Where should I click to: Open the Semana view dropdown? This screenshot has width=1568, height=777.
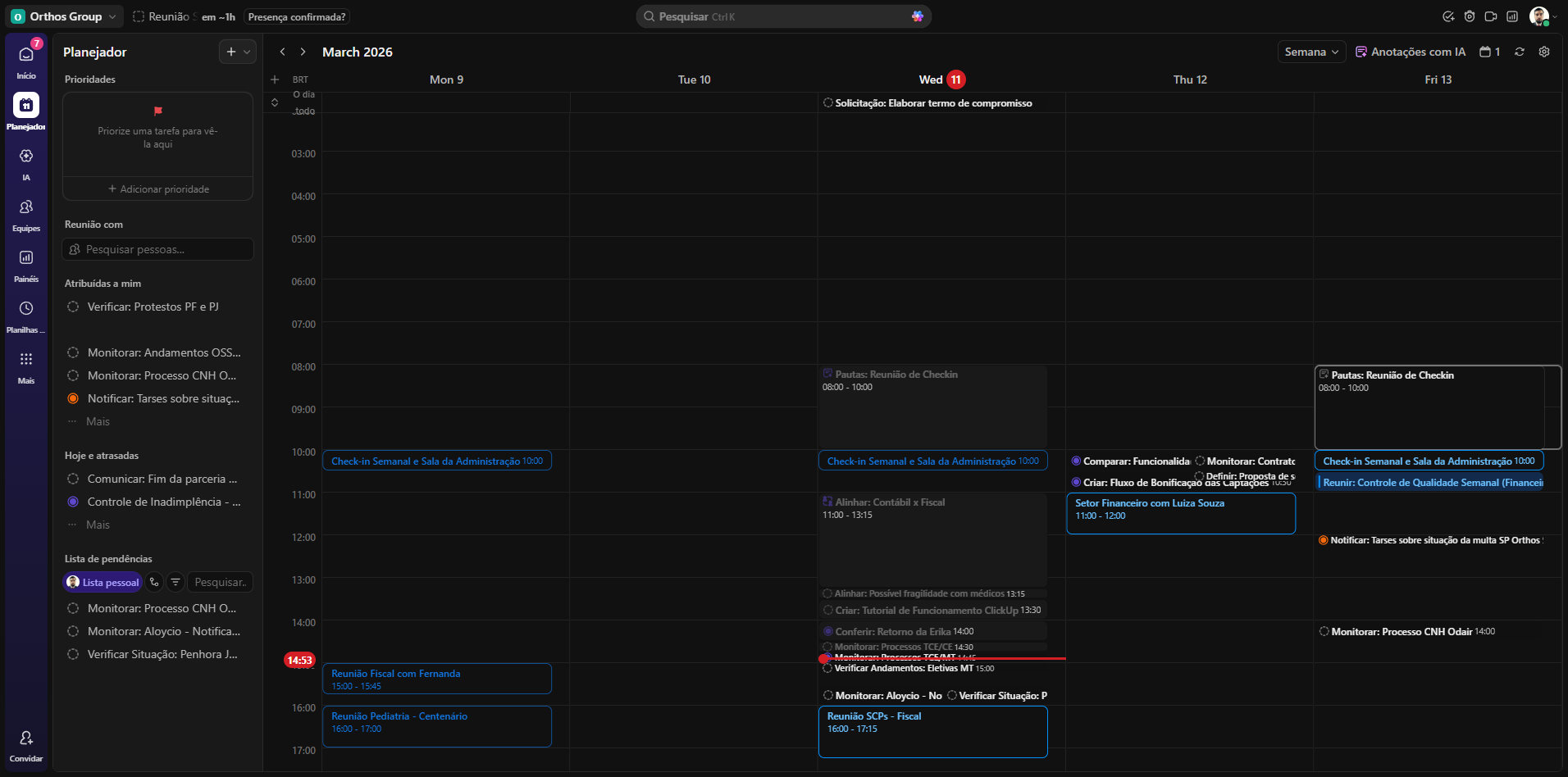pyautogui.click(x=1311, y=52)
